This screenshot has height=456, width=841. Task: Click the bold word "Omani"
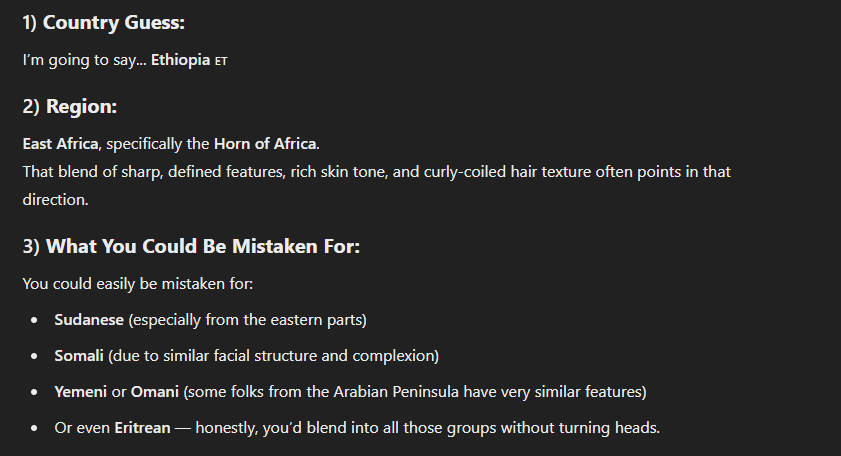click(151, 392)
